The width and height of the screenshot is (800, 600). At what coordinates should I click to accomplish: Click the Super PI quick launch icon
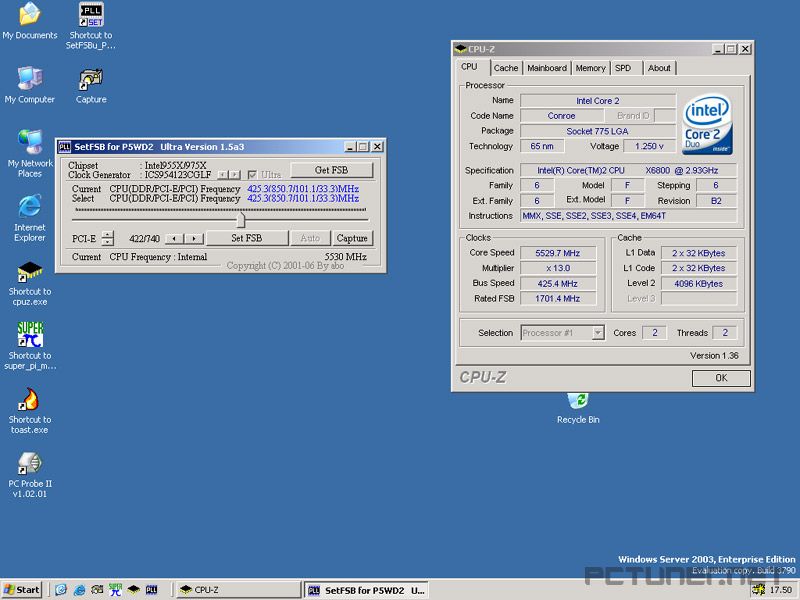115,590
